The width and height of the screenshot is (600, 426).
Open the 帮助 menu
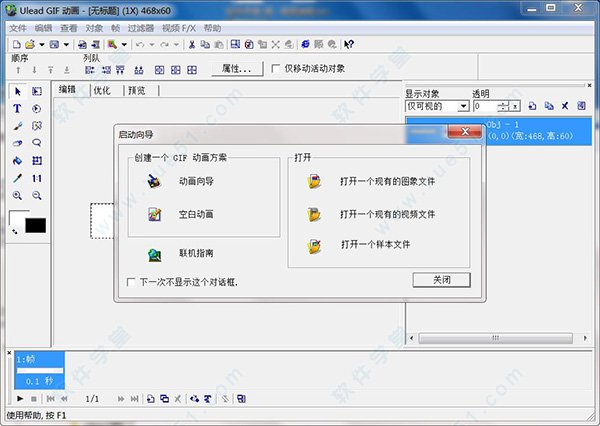click(x=212, y=28)
